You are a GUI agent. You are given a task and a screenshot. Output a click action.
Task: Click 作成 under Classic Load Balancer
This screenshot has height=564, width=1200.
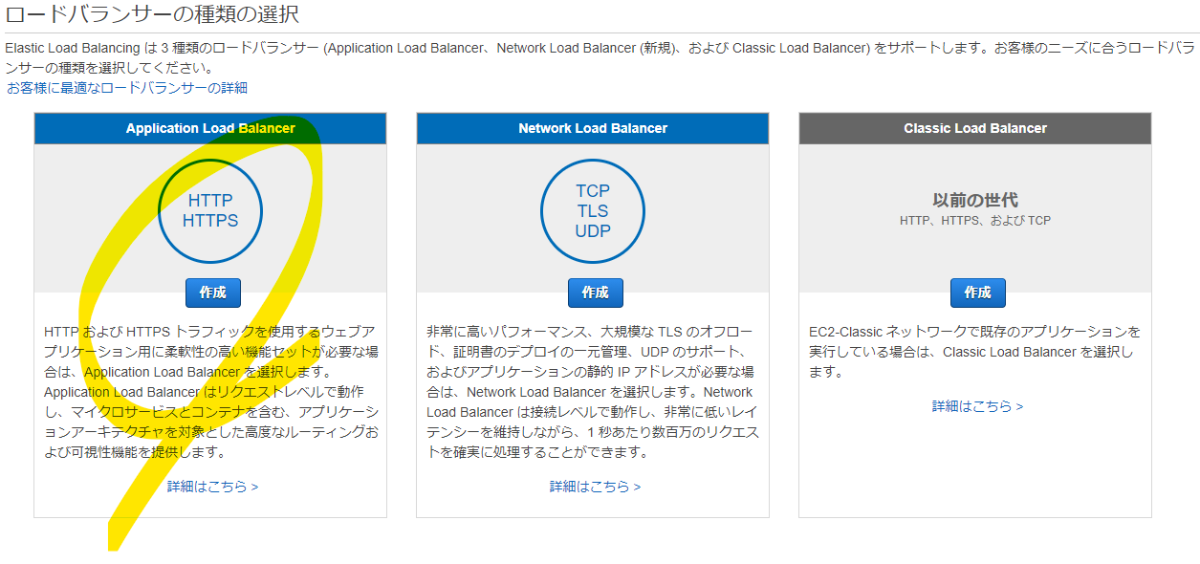[977, 293]
